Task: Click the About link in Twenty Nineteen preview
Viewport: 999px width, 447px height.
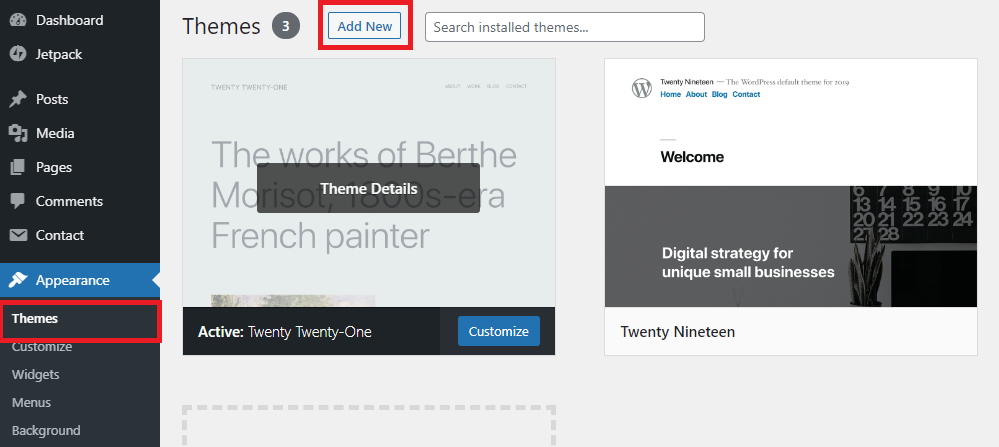Action: [696, 94]
